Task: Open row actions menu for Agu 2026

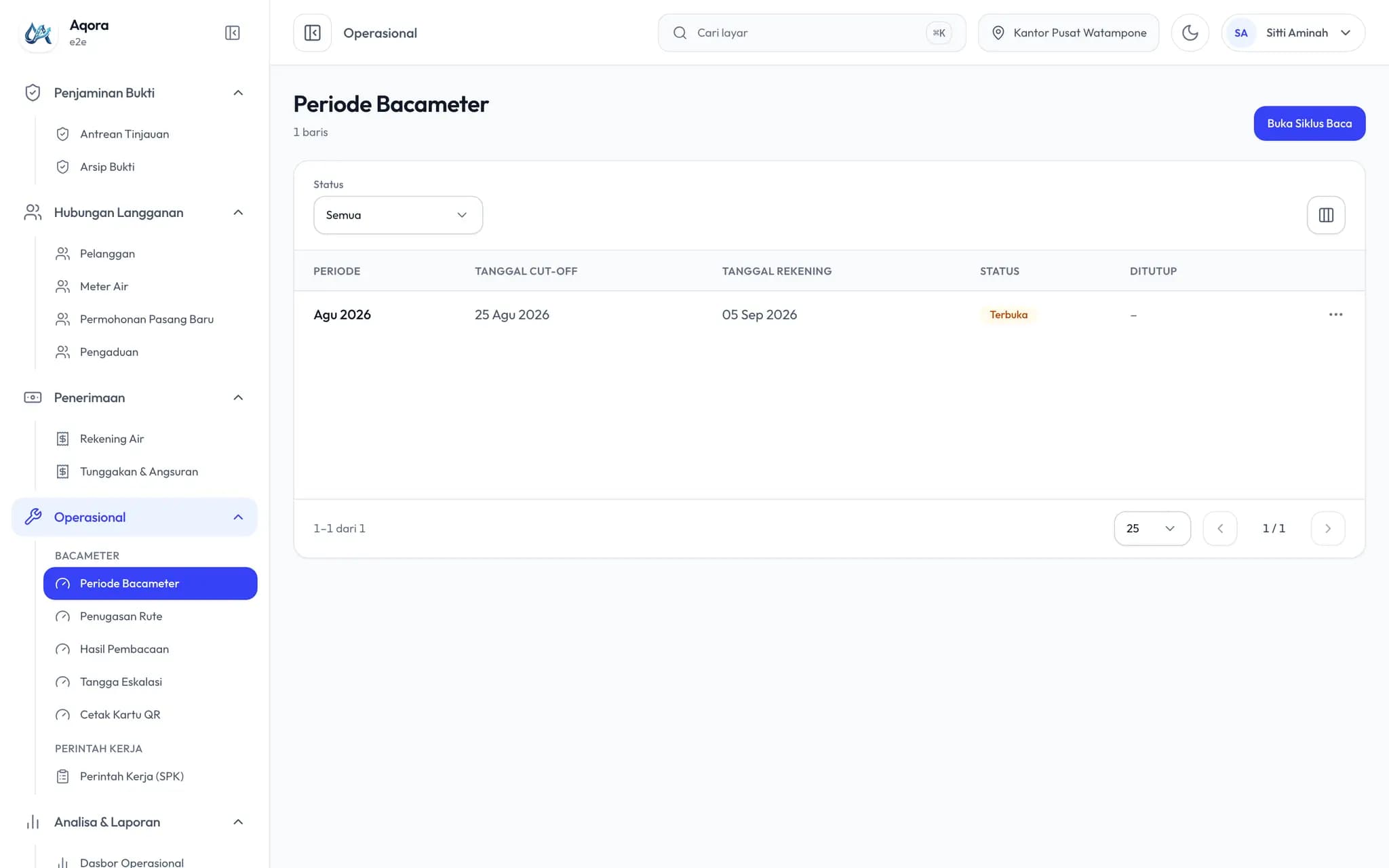Action: coord(1335,315)
